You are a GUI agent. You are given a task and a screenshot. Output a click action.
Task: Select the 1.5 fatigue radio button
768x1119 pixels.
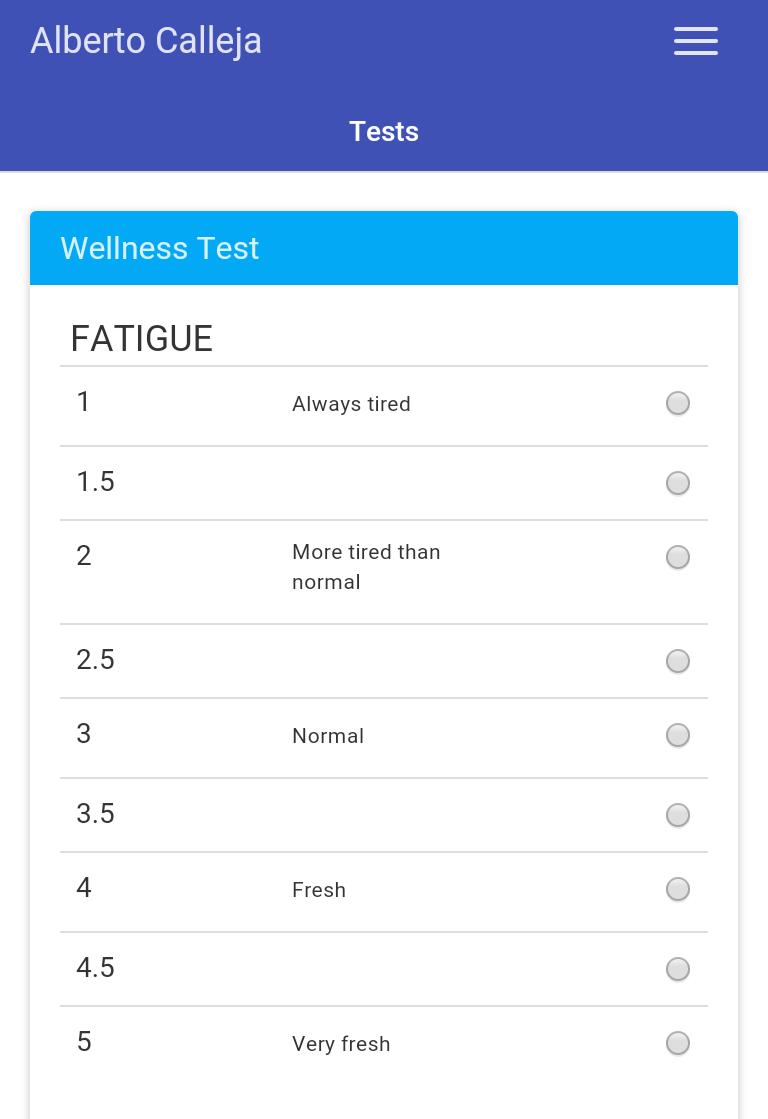tap(678, 483)
